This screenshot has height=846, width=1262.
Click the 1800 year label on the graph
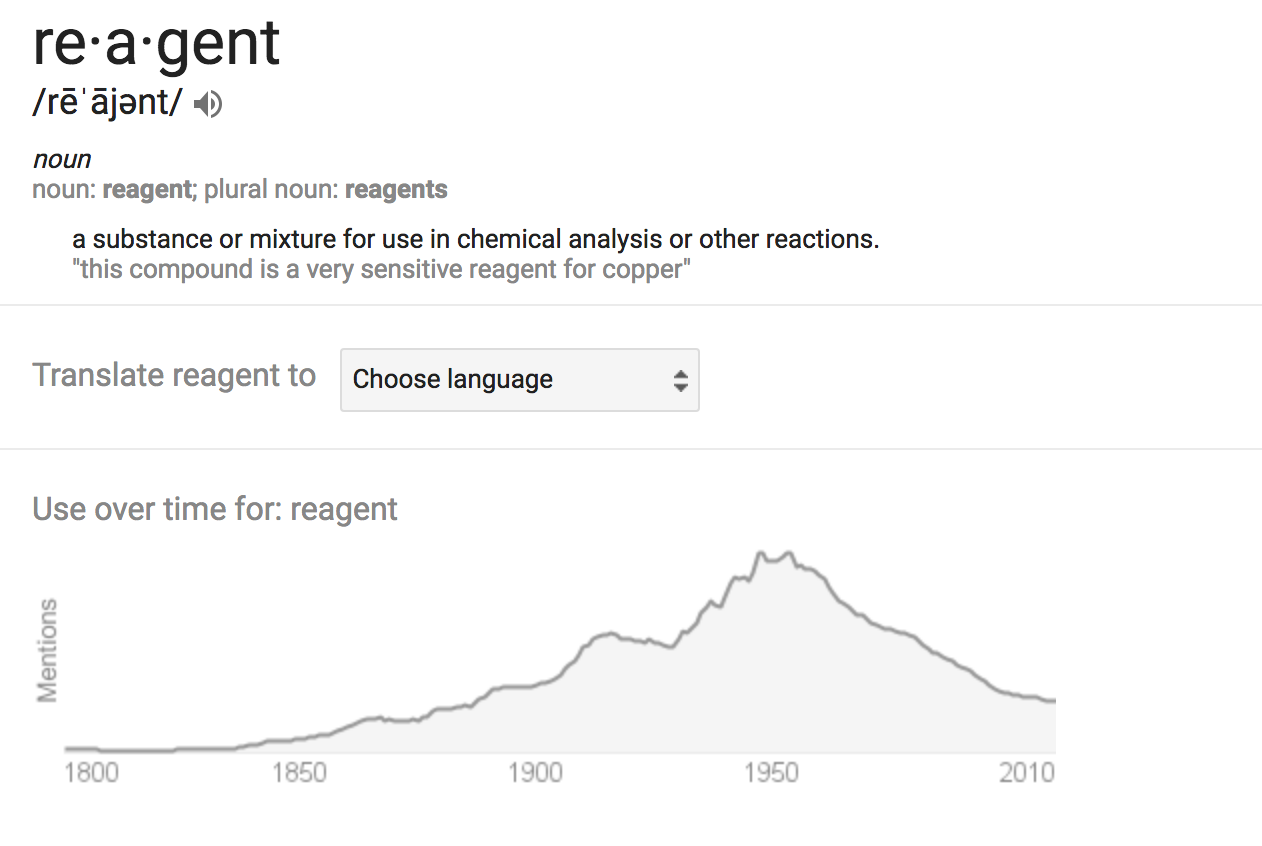click(x=91, y=774)
